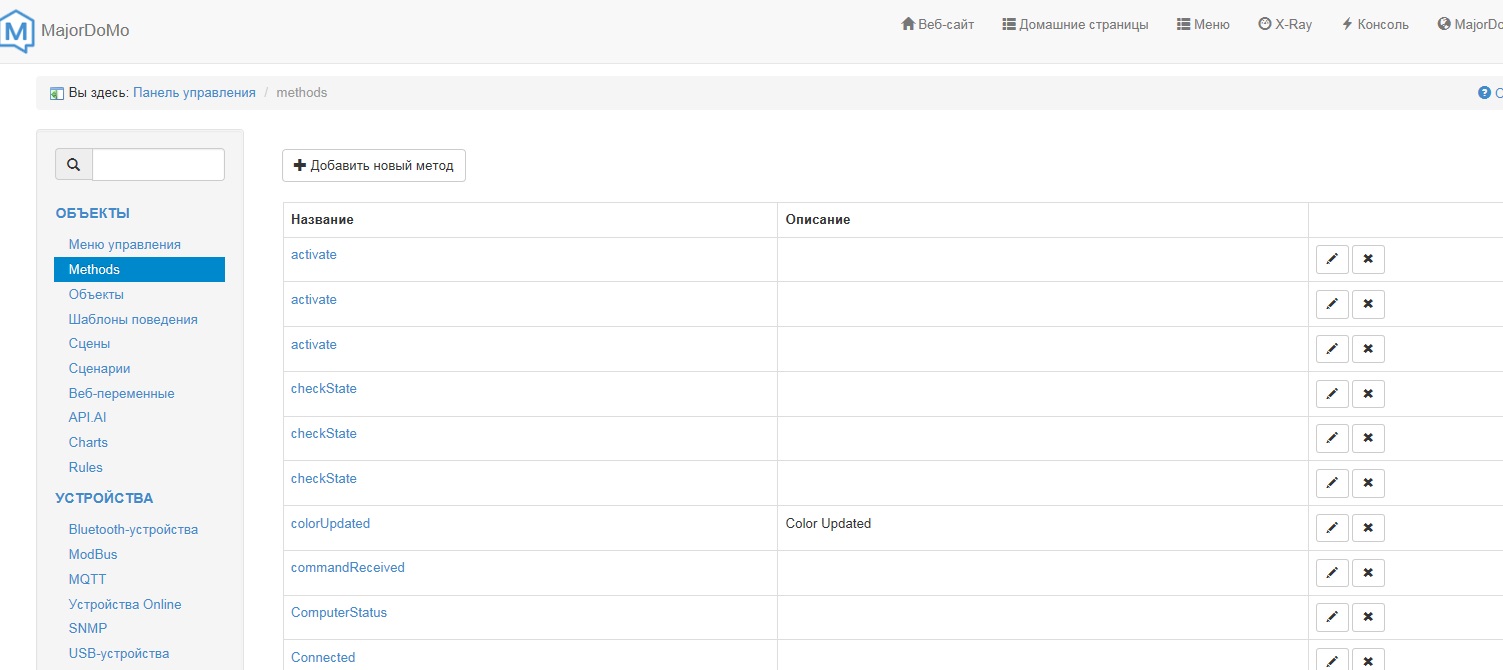Click the help question mark icon
The width and height of the screenshot is (1503, 670).
(1484, 93)
